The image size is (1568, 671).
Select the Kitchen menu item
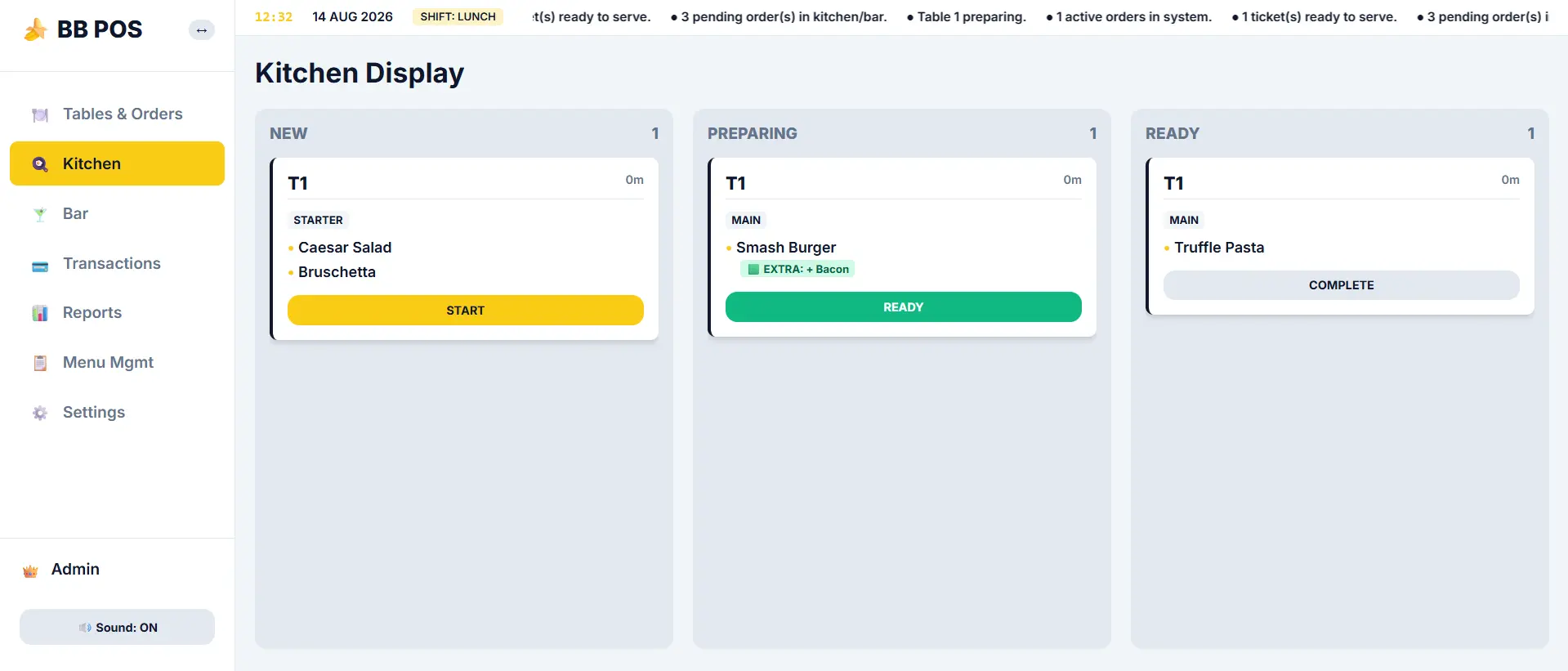(x=117, y=163)
